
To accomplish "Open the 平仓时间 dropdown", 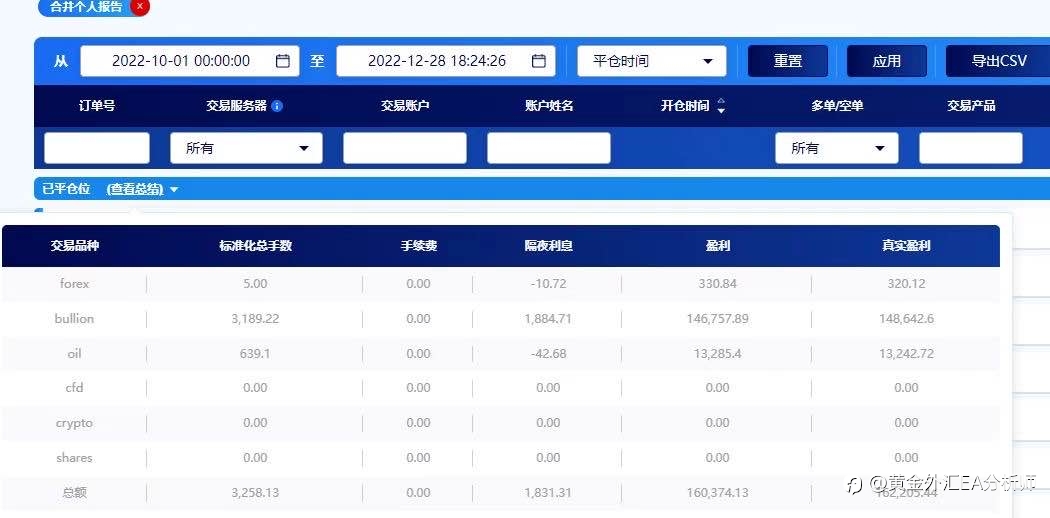I will coord(652,61).
